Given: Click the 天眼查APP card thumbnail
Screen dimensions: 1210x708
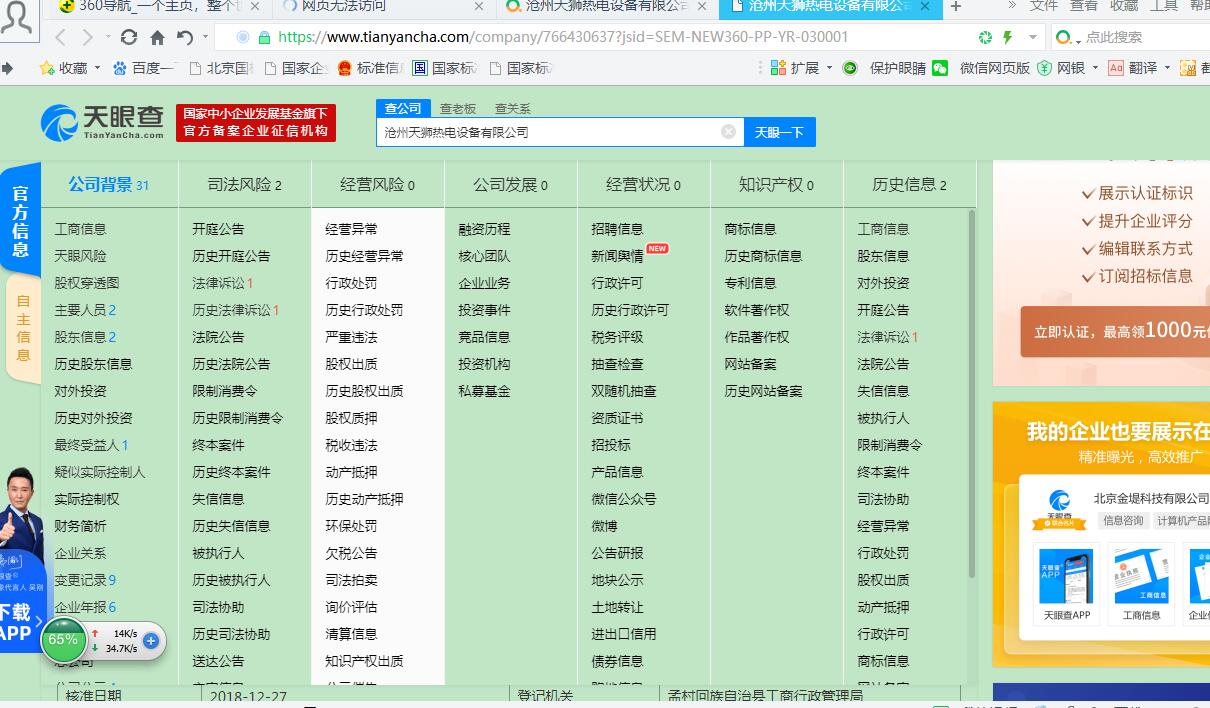Looking at the screenshot, I should coord(1066,584).
